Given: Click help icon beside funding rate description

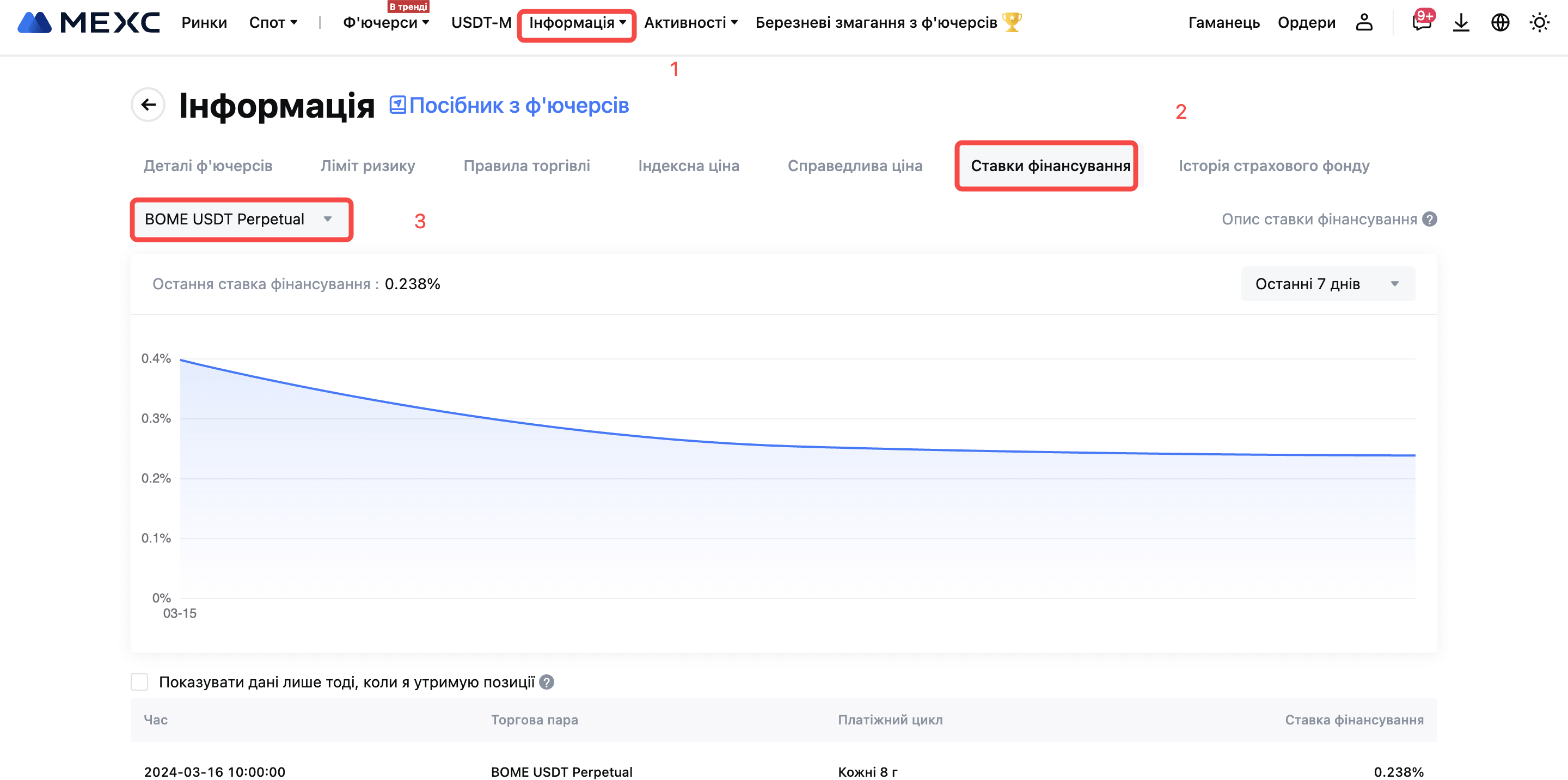Looking at the screenshot, I should coord(1430,219).
